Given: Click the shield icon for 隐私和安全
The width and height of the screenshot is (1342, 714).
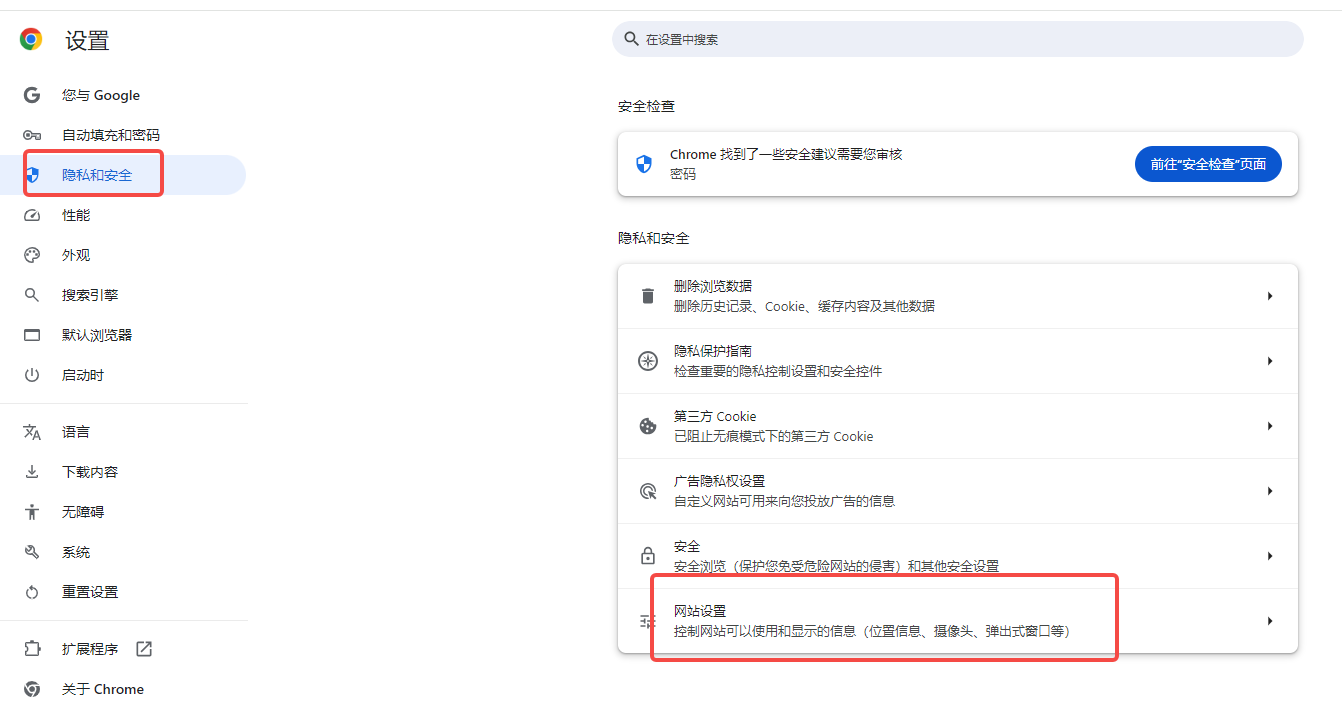Looking at the screenshot, I should 32,175.
